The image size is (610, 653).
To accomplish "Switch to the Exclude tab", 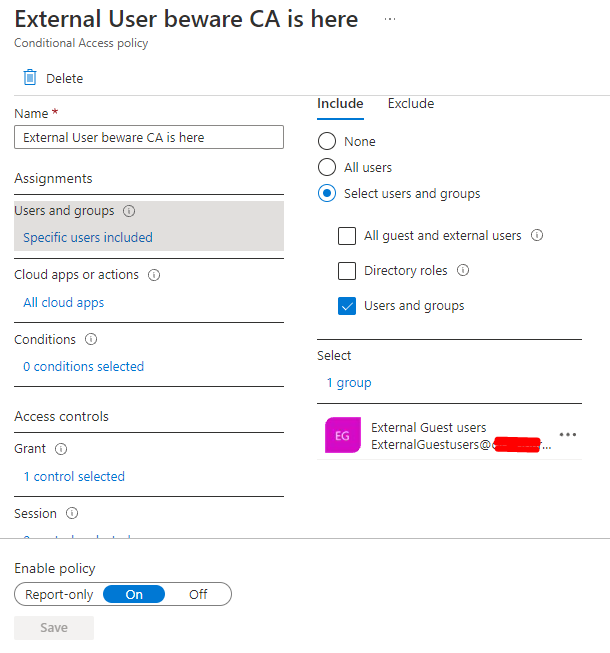I will [410, 104].
